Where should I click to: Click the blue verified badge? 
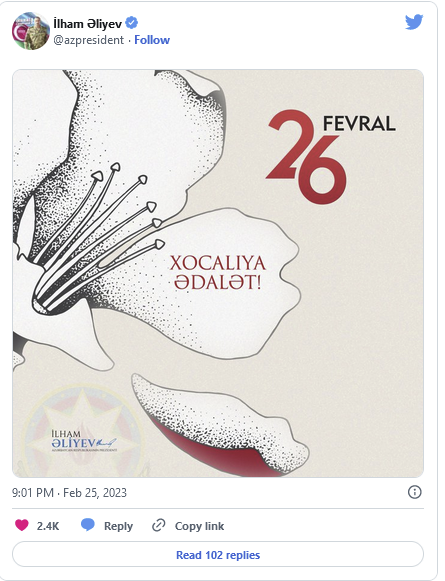(x=132, y=23)
